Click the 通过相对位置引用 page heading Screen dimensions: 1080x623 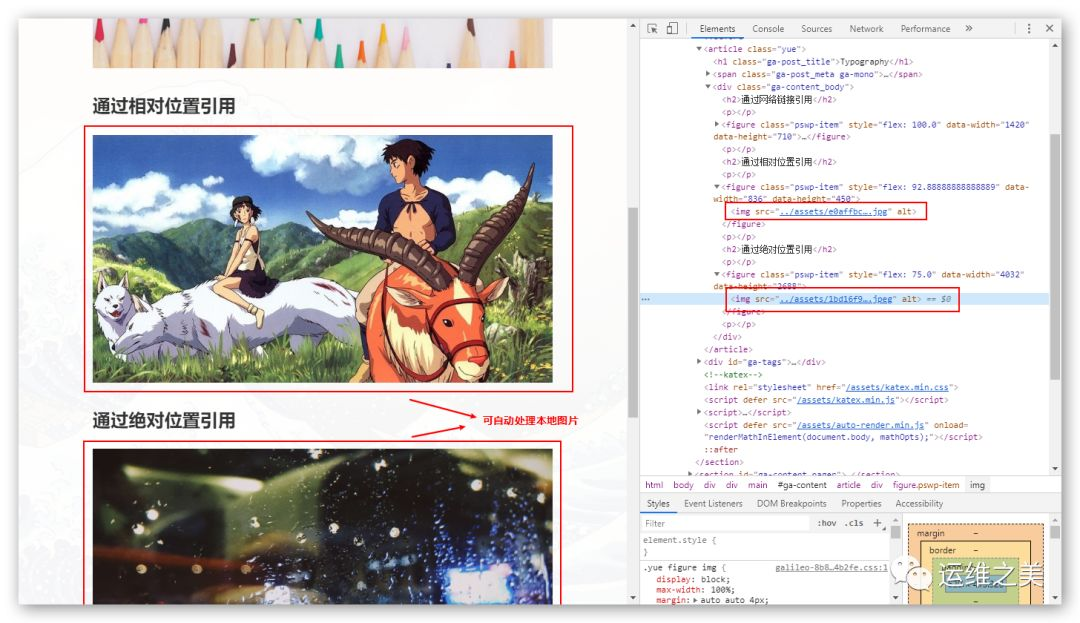(x=164, y=106)
